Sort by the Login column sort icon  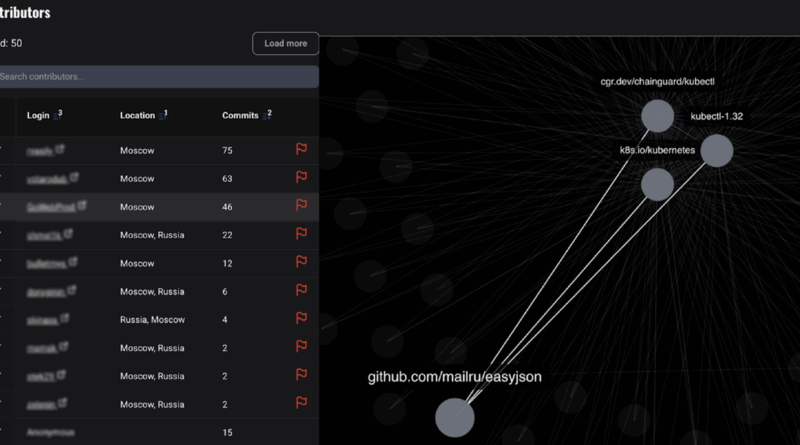tap(58, 115)
